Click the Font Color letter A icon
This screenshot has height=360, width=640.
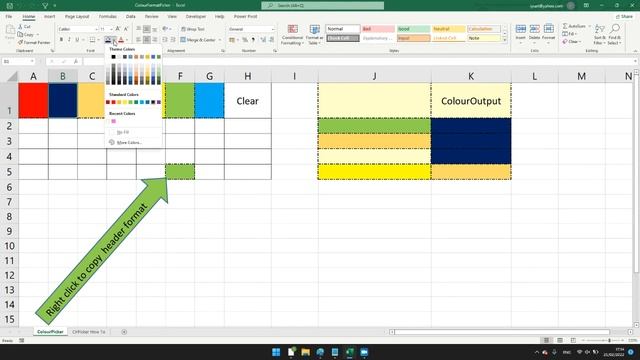[121, 40]
